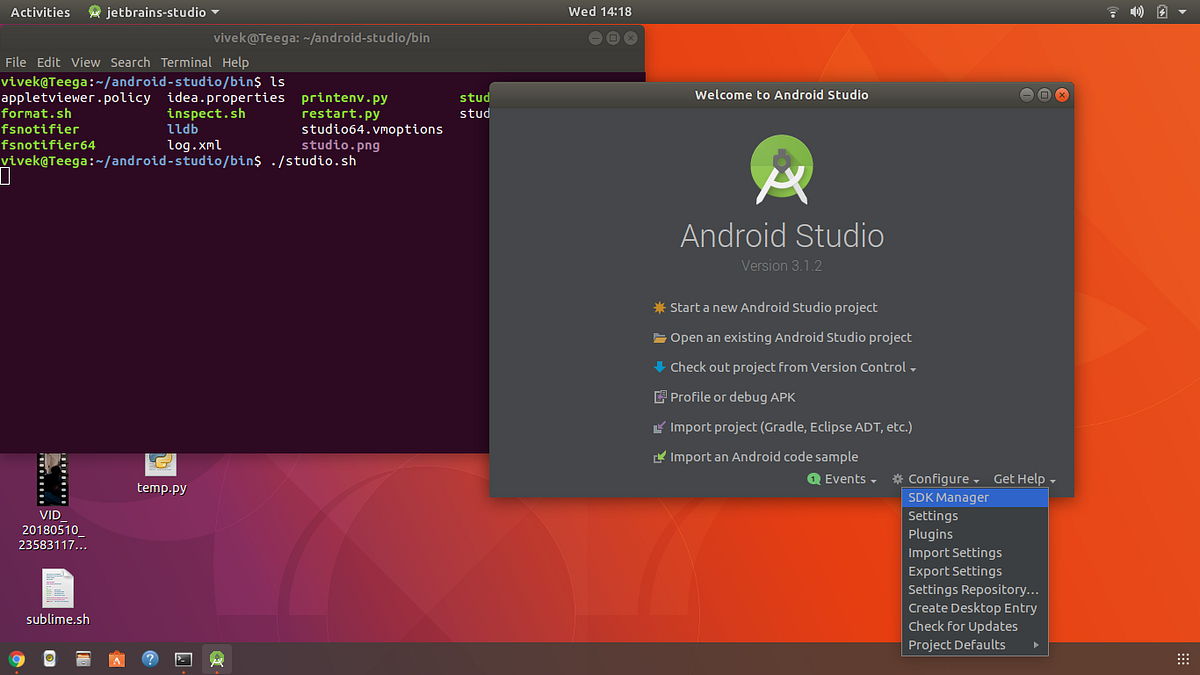Open the Show Applications grid

pyautogui.click(x=1184, y=659)
